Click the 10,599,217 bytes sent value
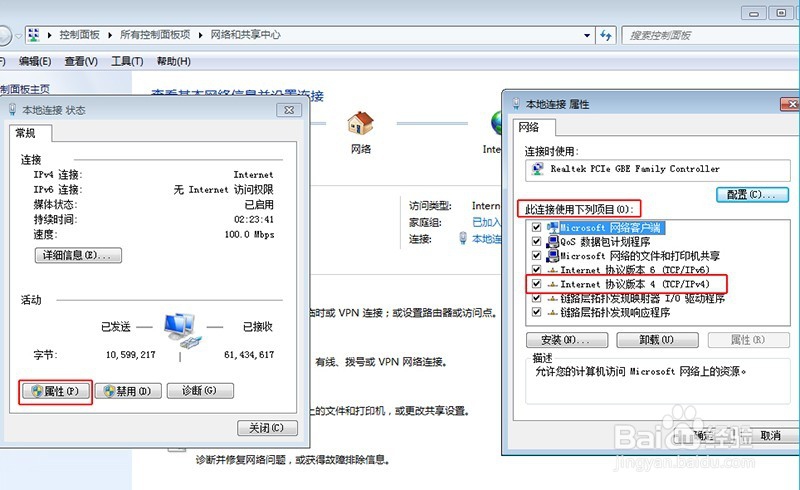The width and height of the screenshot is (800, 490). [x=131, y=355]
